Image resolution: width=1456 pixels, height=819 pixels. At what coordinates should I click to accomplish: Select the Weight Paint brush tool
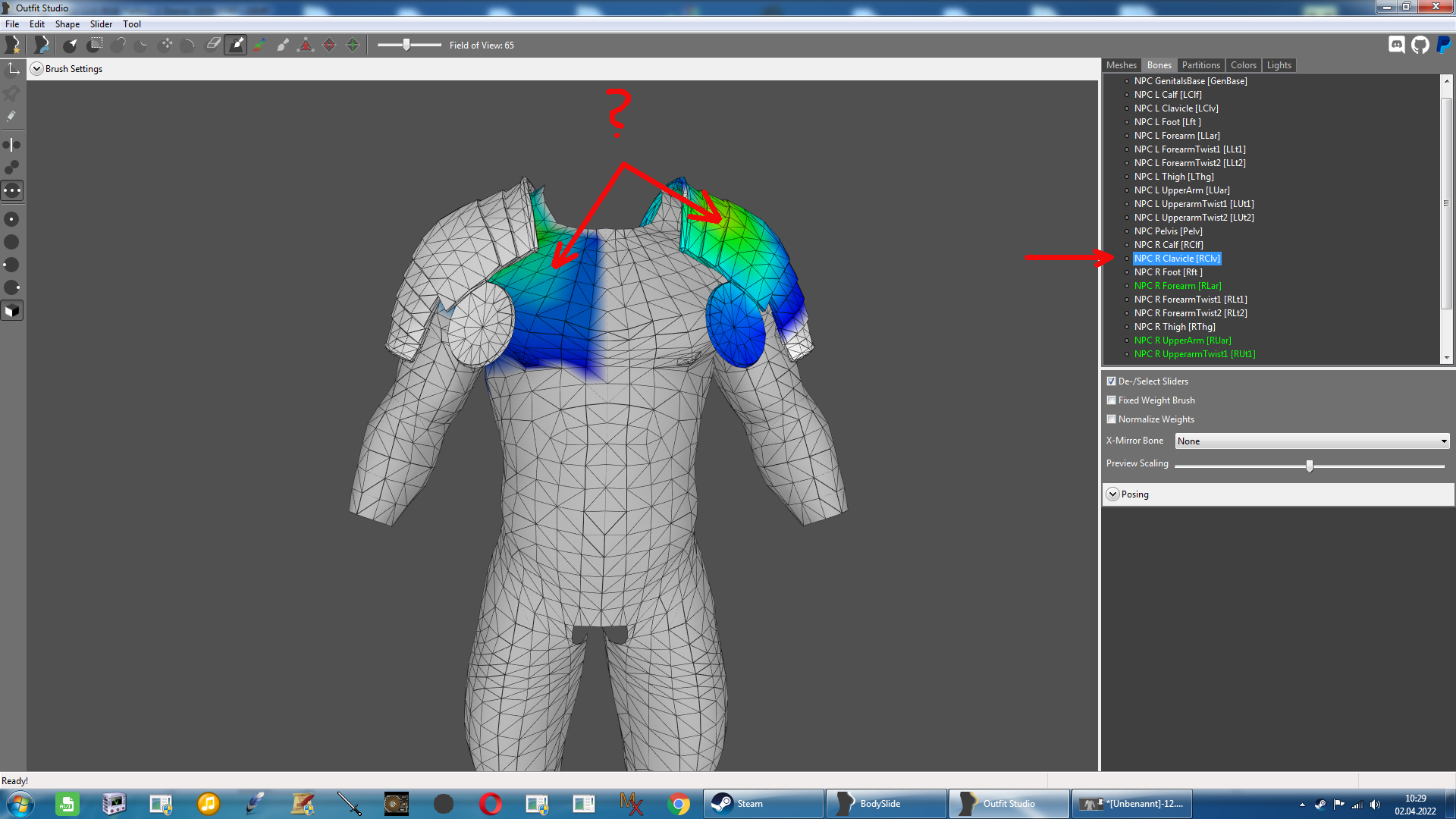(x=236, y=45)
